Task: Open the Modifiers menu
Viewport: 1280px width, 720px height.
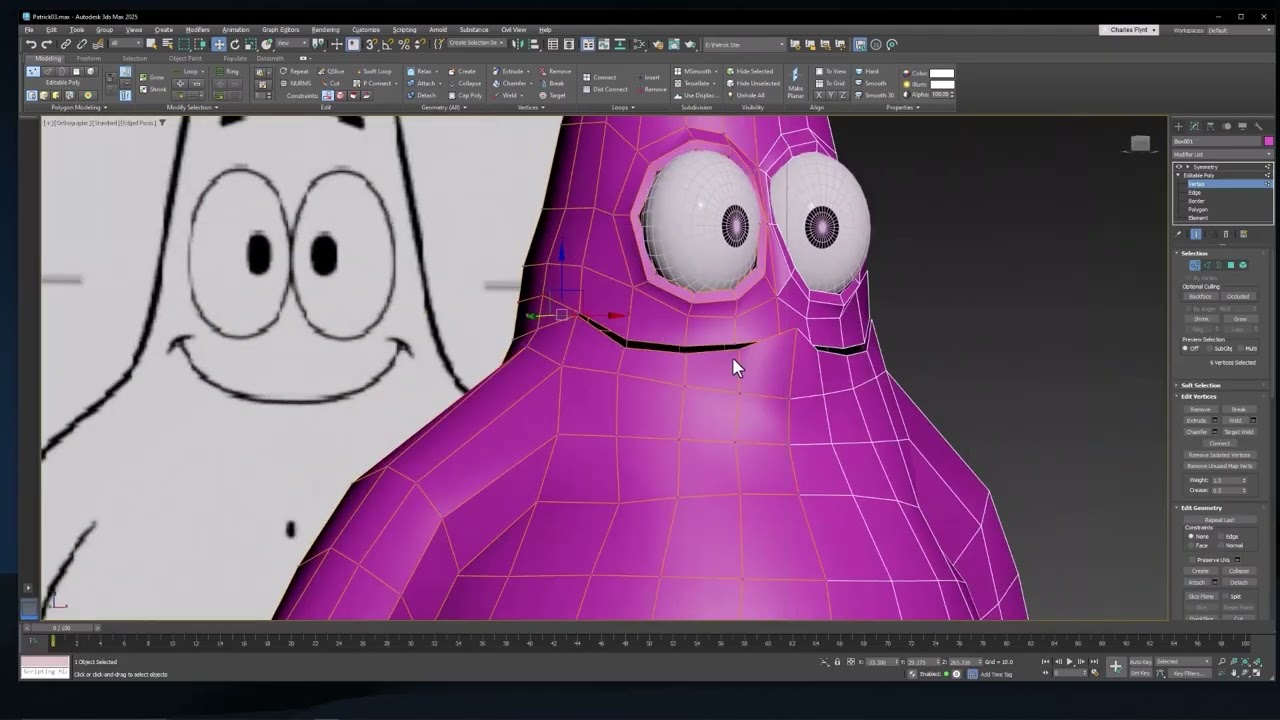Action: 197,30
